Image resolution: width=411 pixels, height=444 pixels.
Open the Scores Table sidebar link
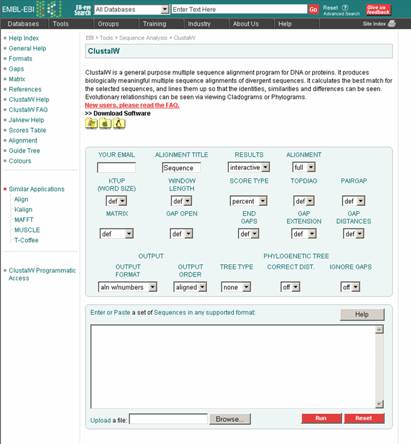27,130
